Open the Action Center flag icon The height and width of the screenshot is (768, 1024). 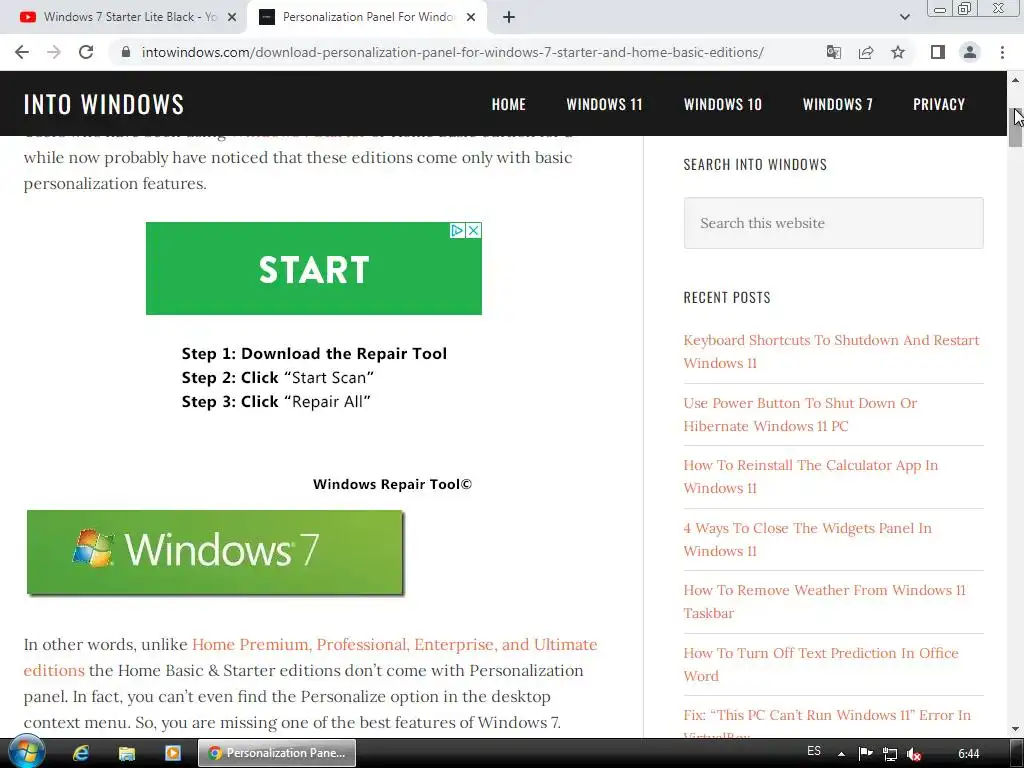(x=865, y=754)
